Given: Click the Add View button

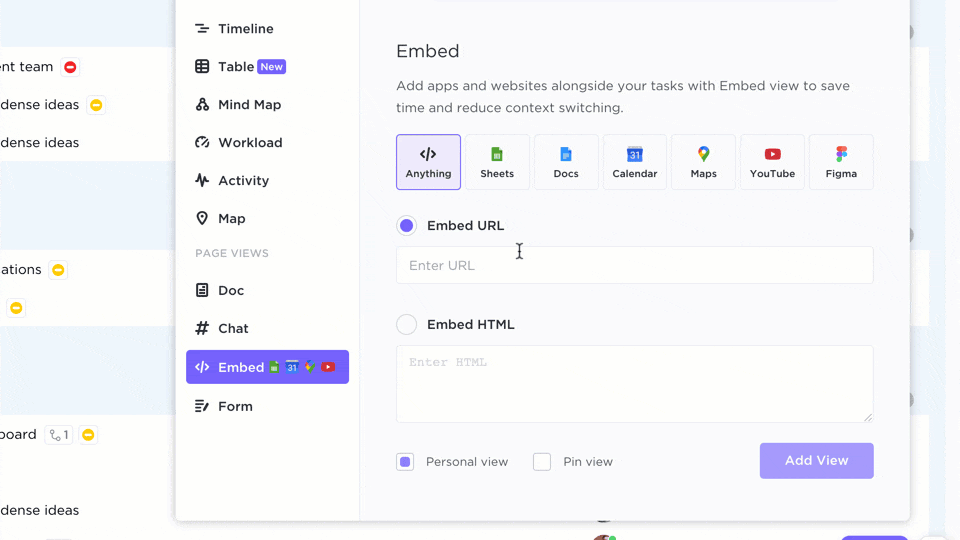Looking at the screenshot, I should click(816, 461).
